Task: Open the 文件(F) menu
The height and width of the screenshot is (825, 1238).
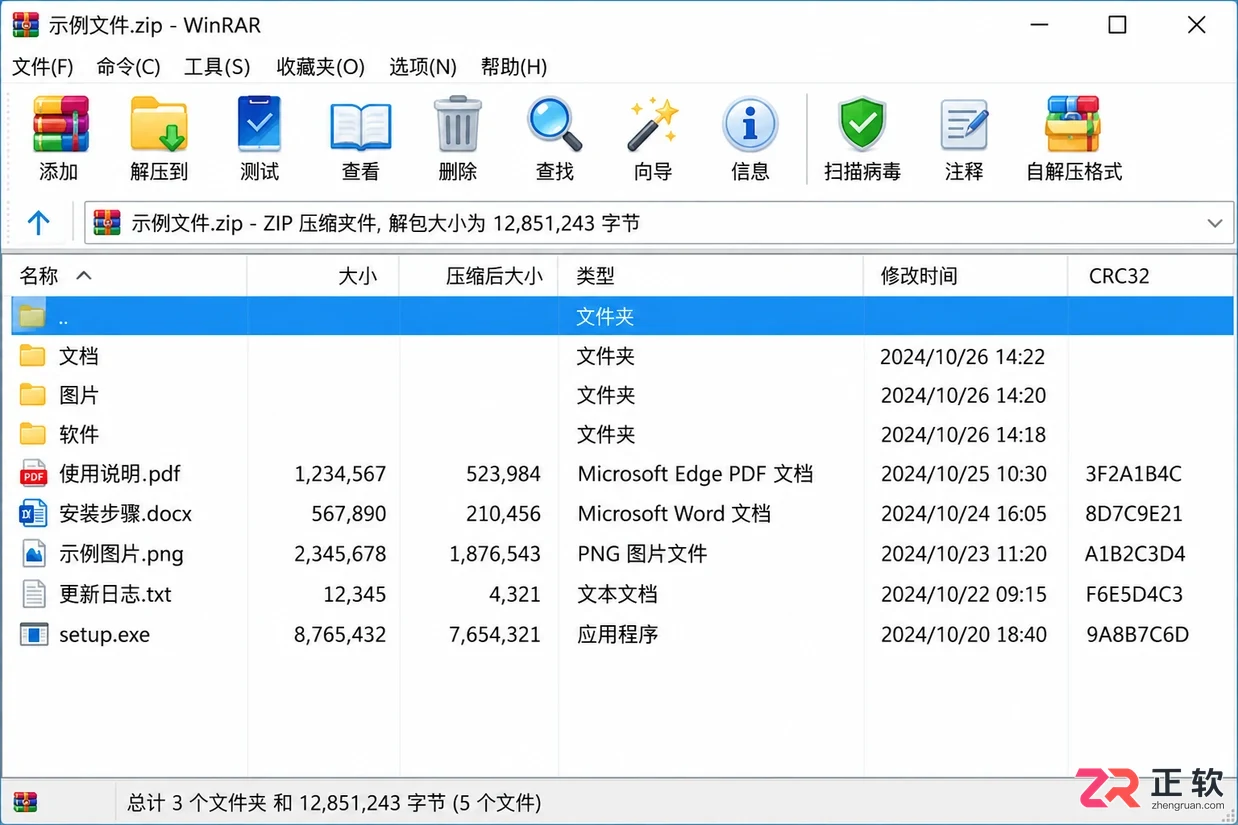Action: pos(43,67)
